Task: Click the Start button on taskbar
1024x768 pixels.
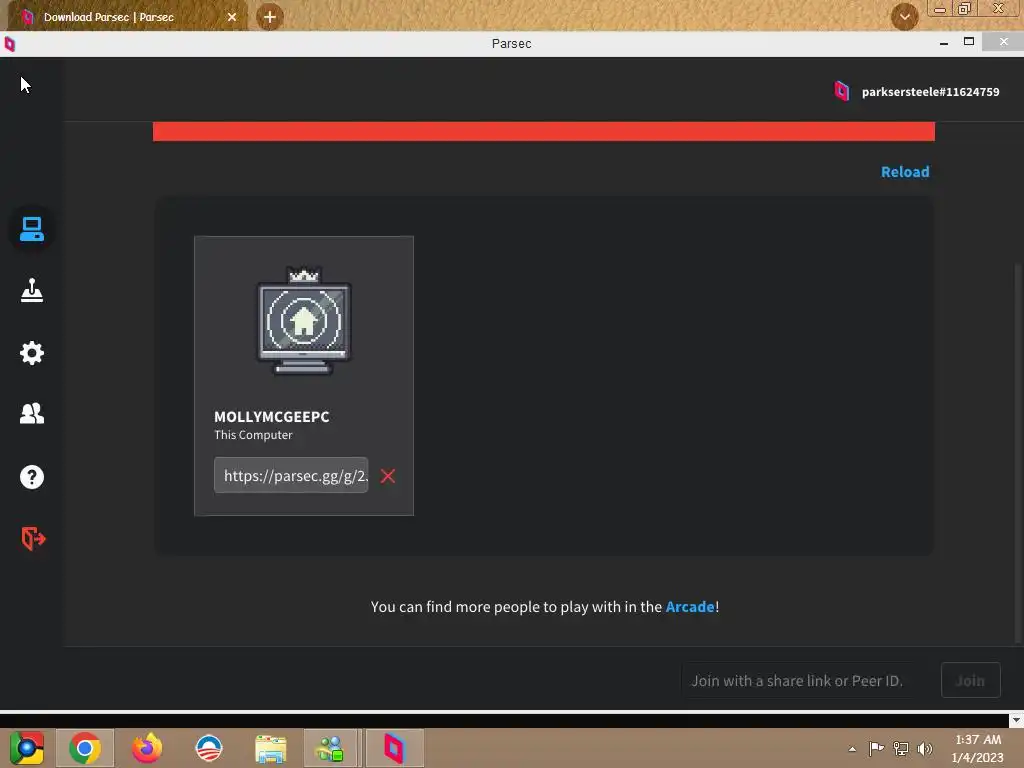Action: pos(27,748)
